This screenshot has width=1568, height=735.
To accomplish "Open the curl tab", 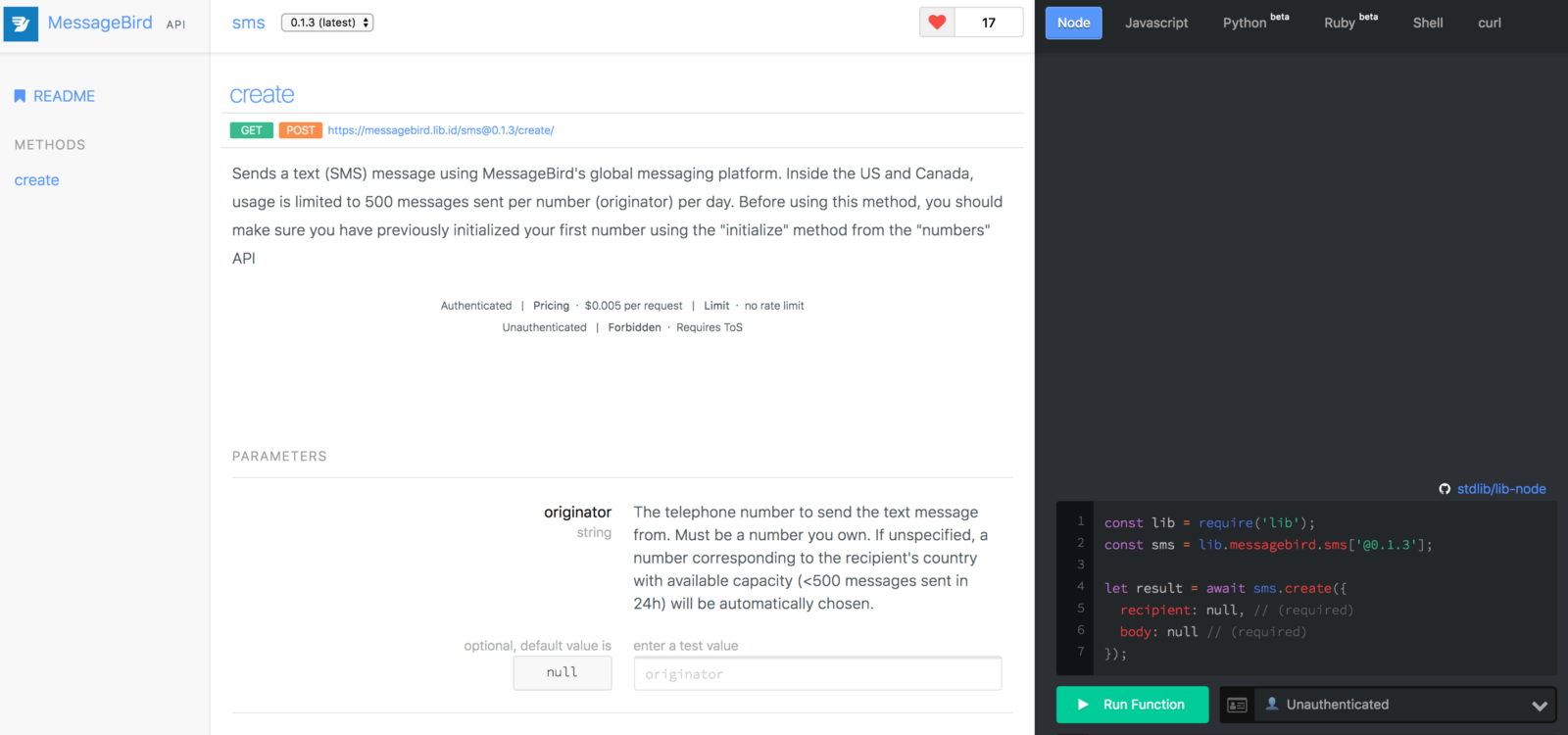I will [1490, 23].
